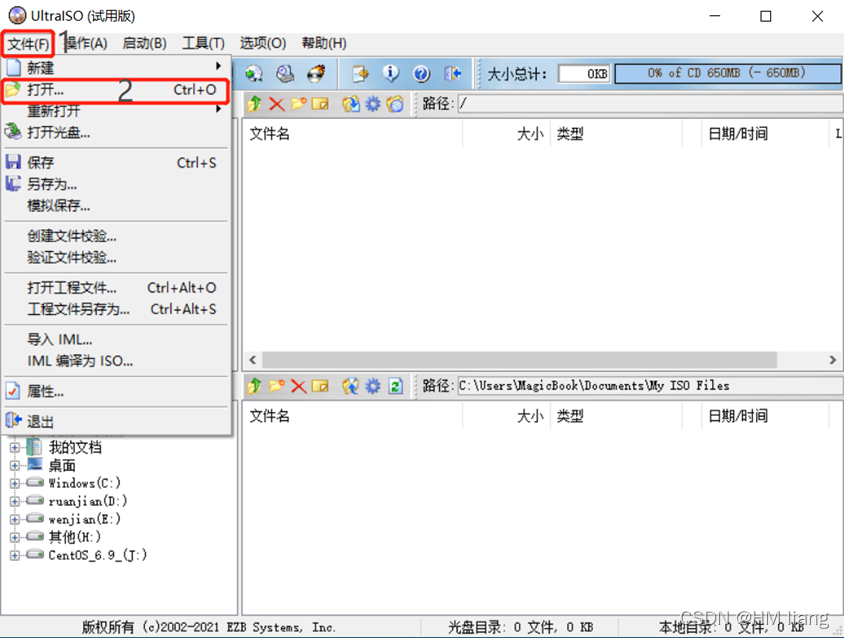The image size is (844, 638).
Task: Click the exit door toolbar icon
Action: coord(452,74)
